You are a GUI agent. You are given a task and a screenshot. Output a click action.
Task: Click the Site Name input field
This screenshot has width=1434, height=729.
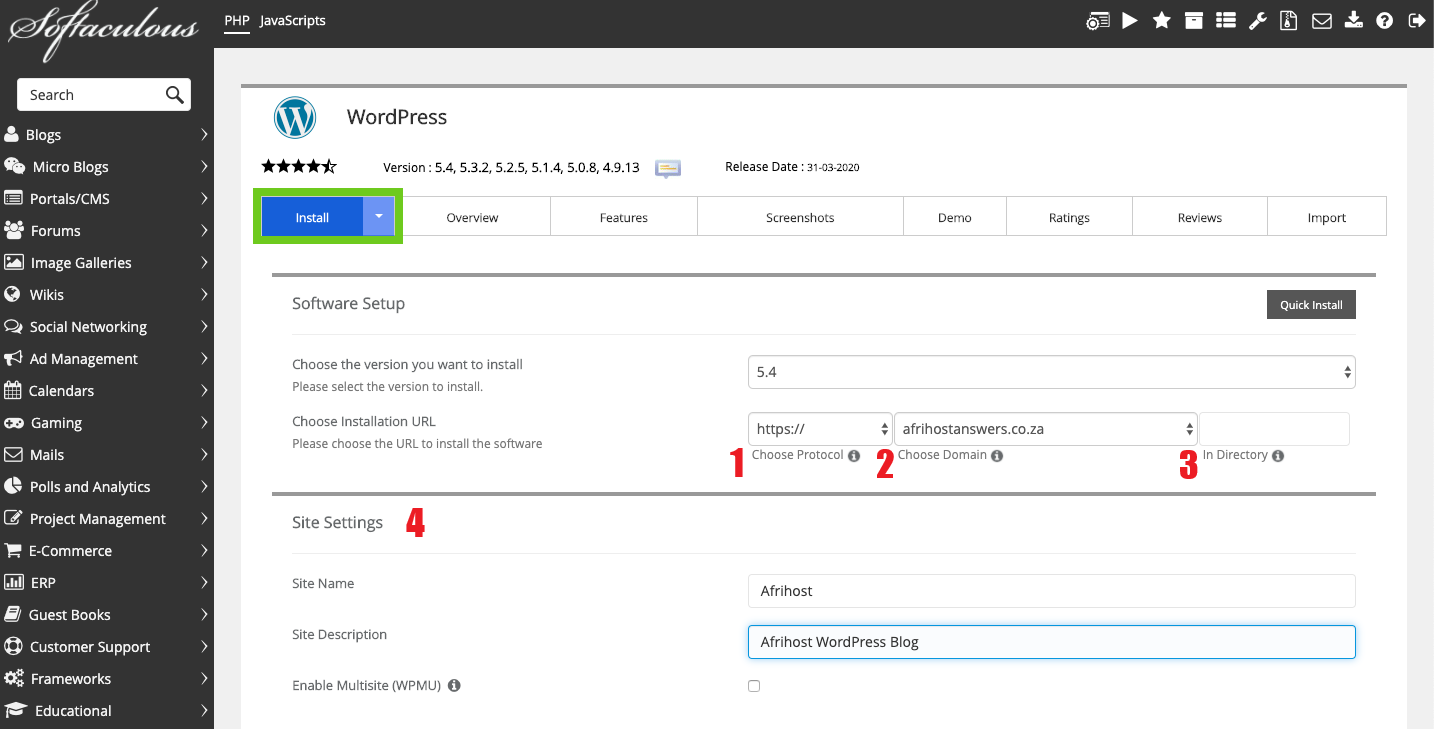coord(1051,591)
